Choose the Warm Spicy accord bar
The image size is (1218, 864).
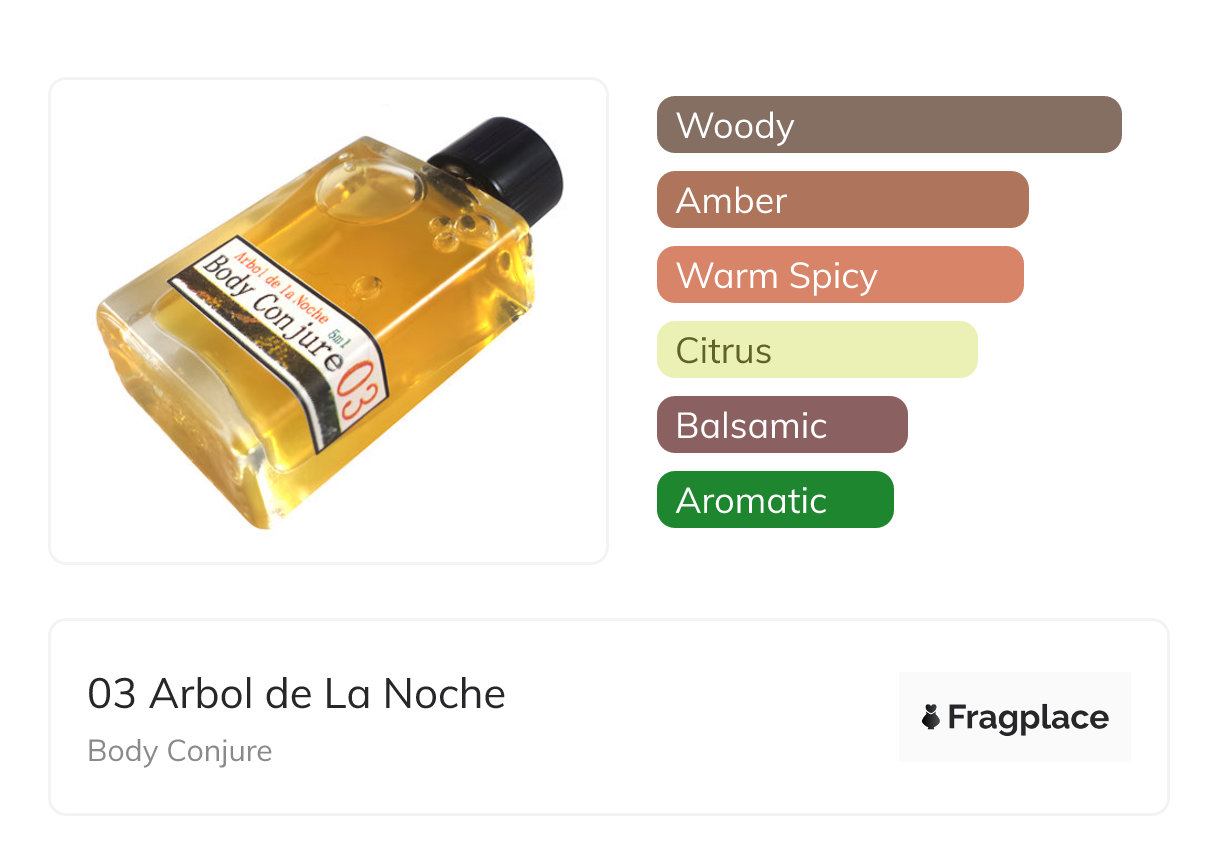[x=840, y=275]
